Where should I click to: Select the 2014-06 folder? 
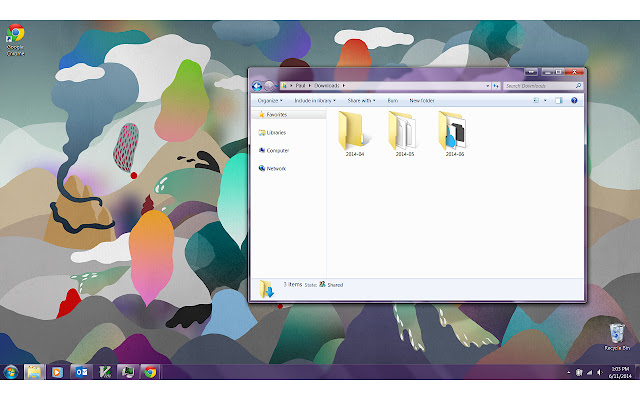[454, 131]
